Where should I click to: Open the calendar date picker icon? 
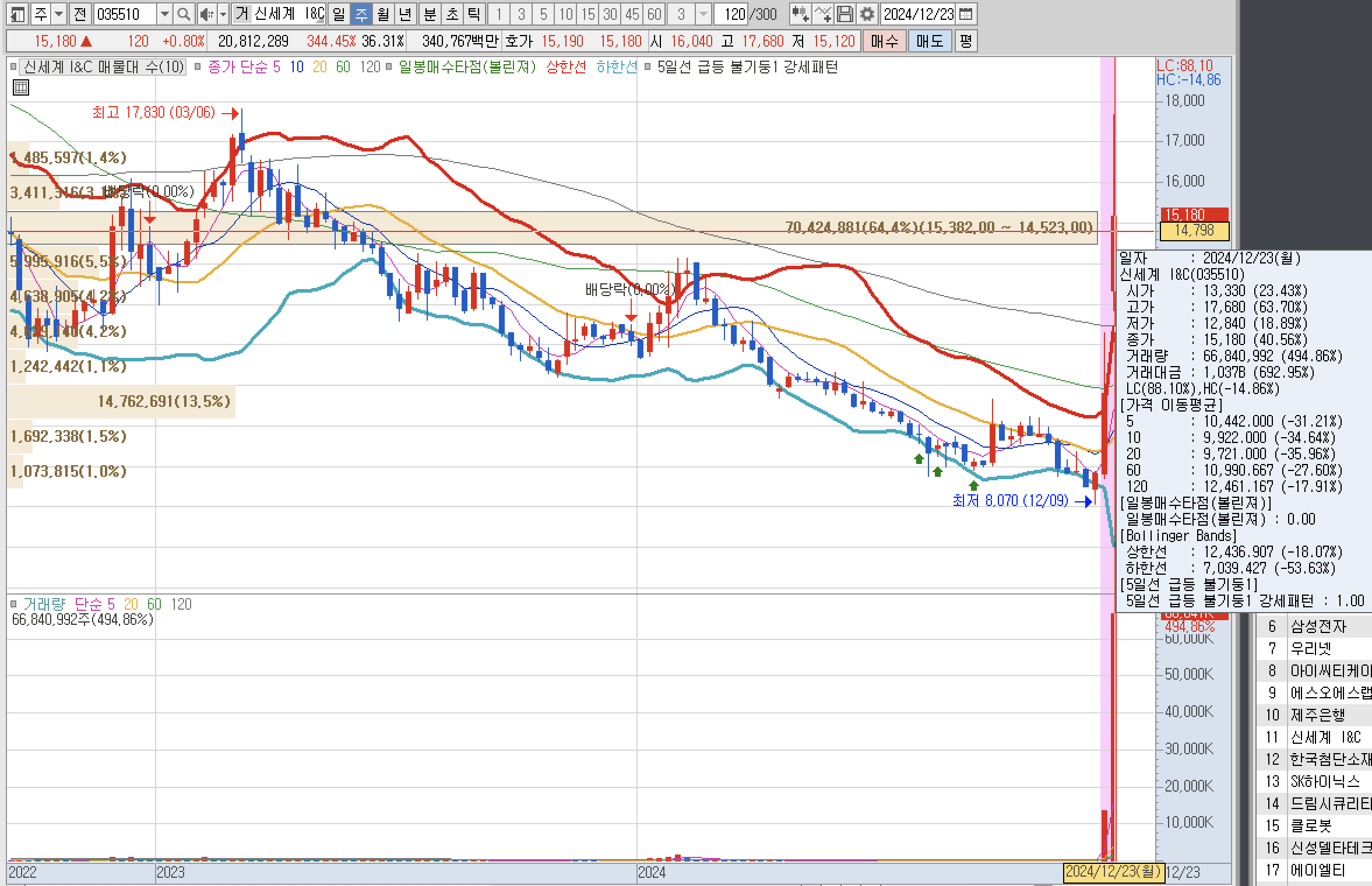(966, 14)
